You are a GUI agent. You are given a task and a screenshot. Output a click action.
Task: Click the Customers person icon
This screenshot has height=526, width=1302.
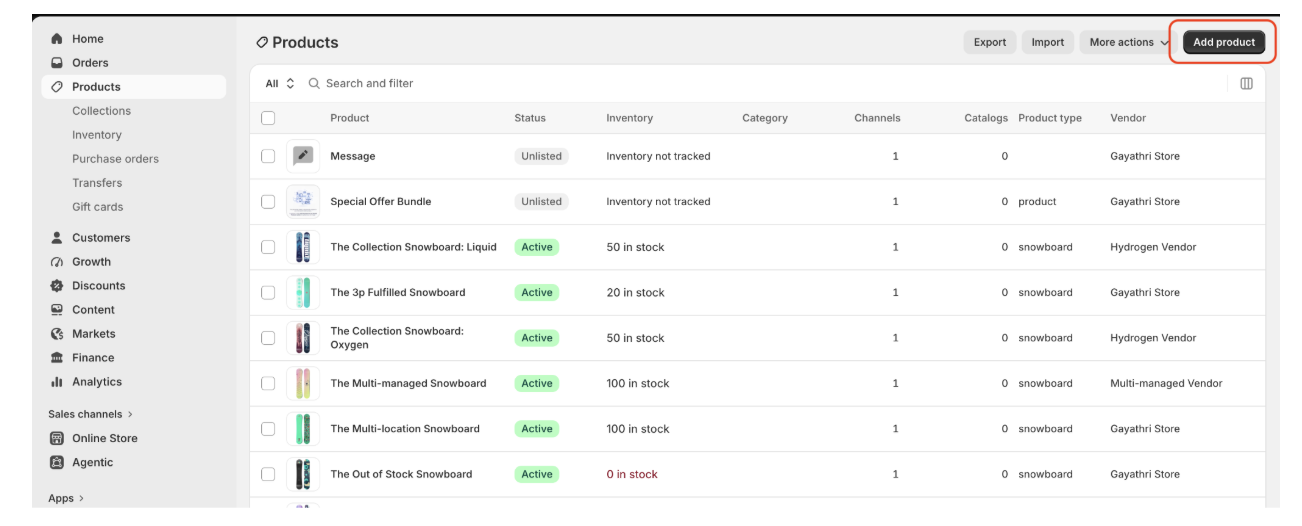click(57, 238)
